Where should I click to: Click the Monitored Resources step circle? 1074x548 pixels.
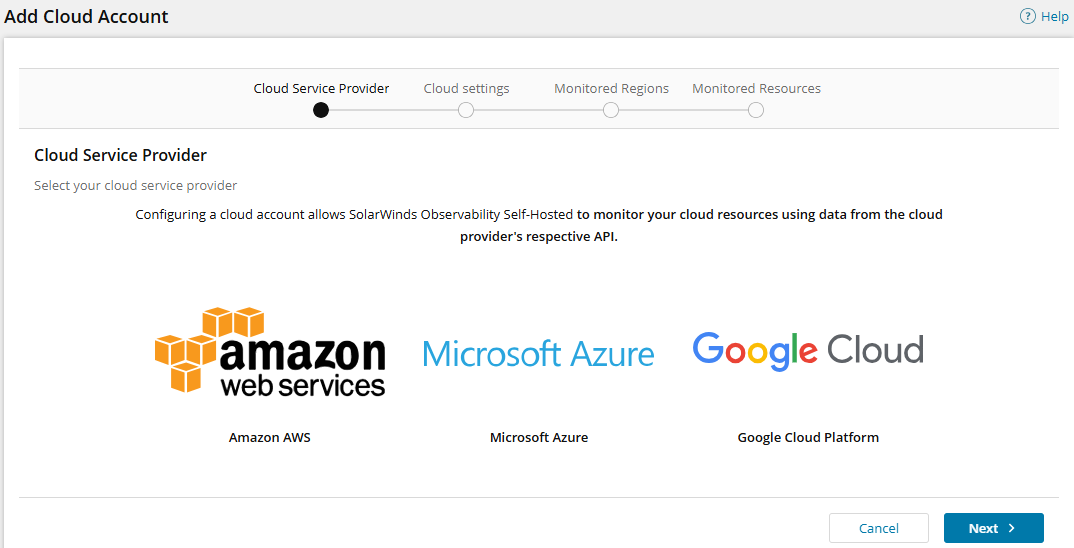[x=756, y=110]
